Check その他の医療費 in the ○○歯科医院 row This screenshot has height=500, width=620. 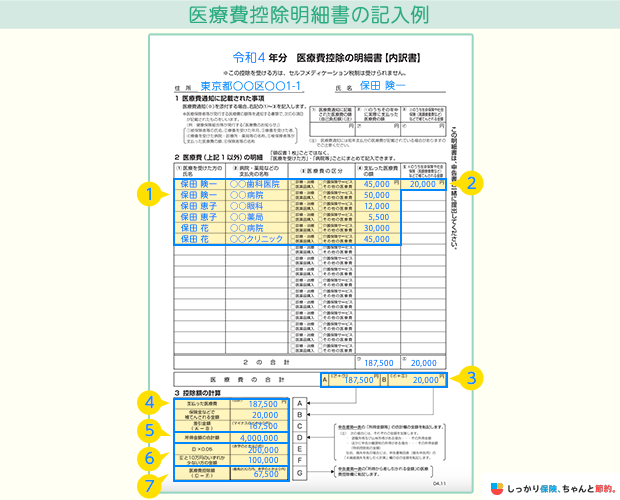321,187
